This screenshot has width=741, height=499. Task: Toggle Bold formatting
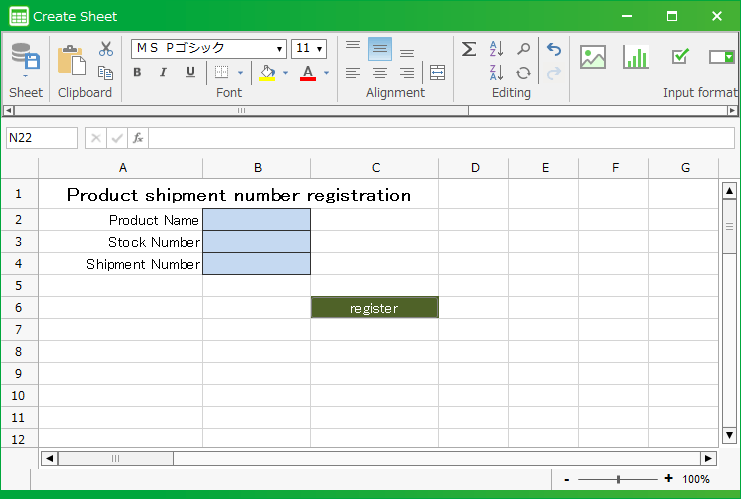pos(137,73)
